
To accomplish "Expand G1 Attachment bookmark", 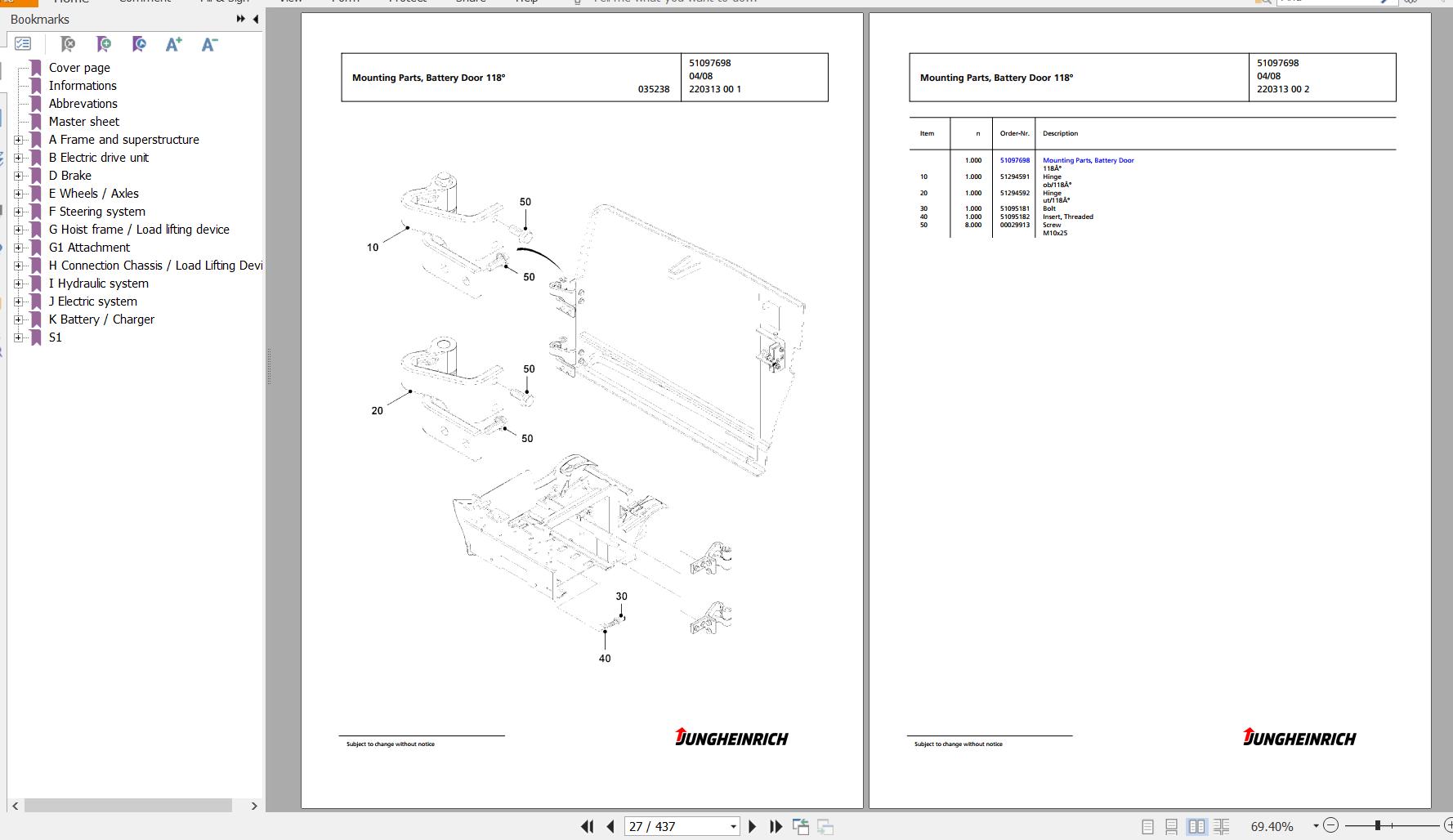I will click(18, 248).
